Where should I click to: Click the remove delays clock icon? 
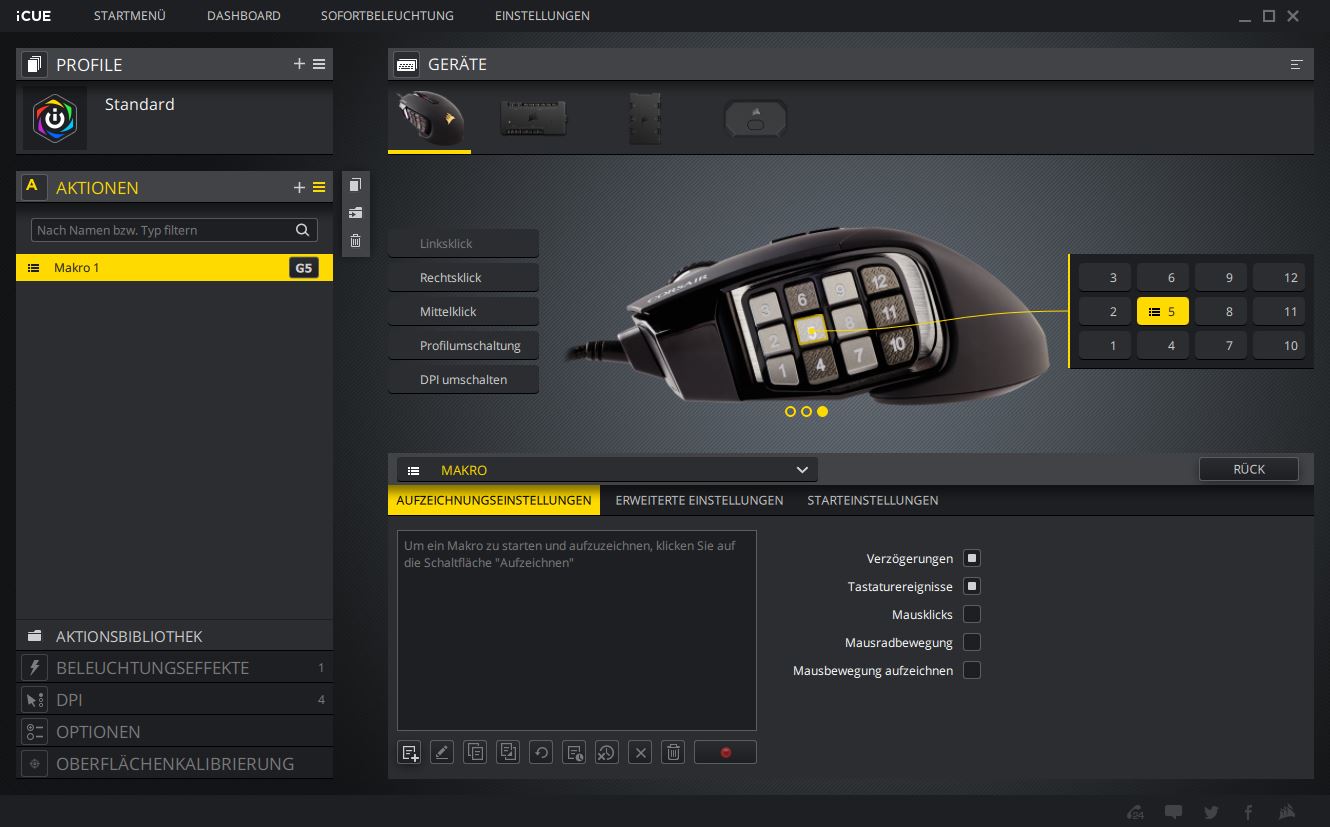(606, 753)
